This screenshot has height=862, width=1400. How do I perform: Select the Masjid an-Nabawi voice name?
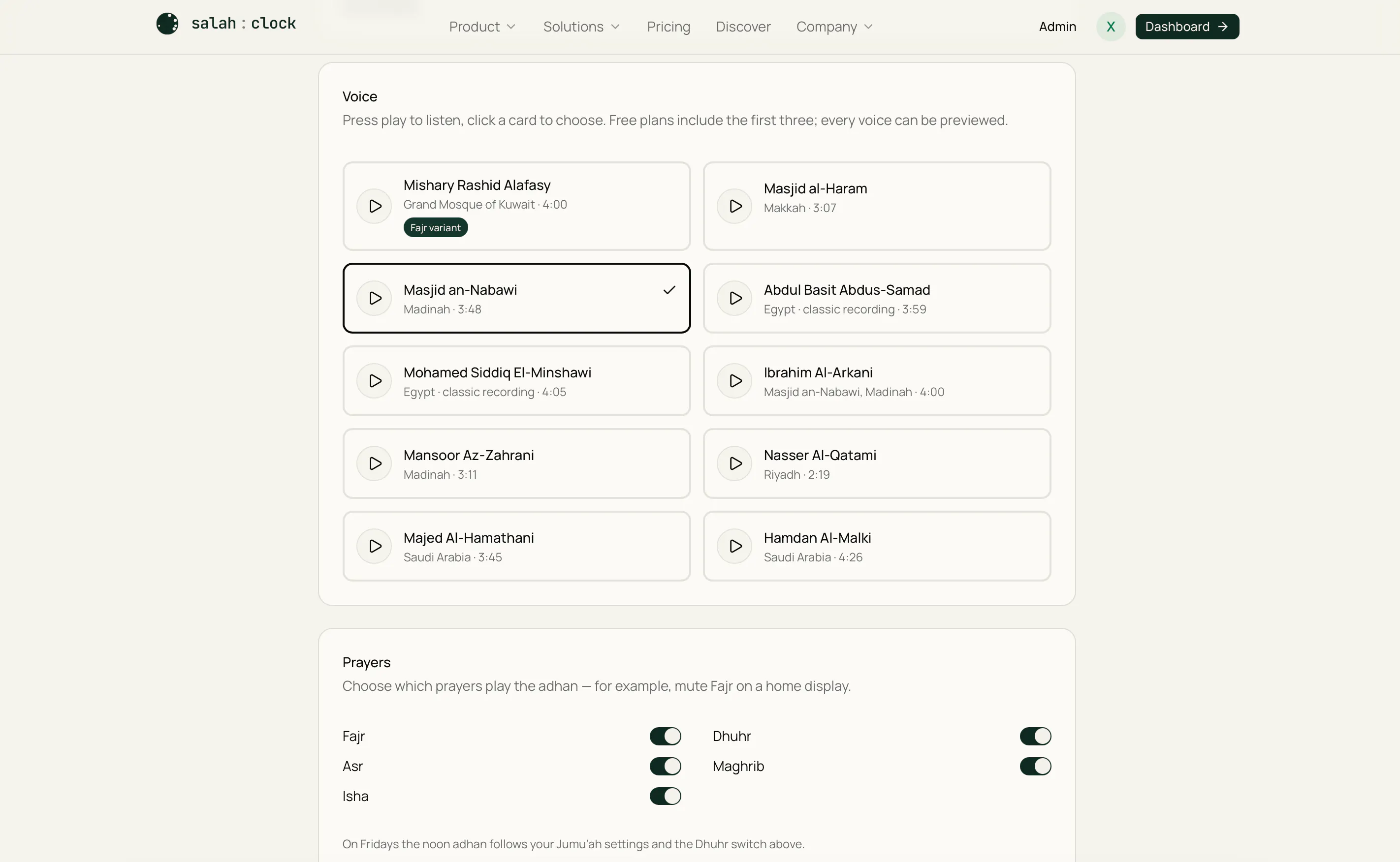click(x=460, y=290)
